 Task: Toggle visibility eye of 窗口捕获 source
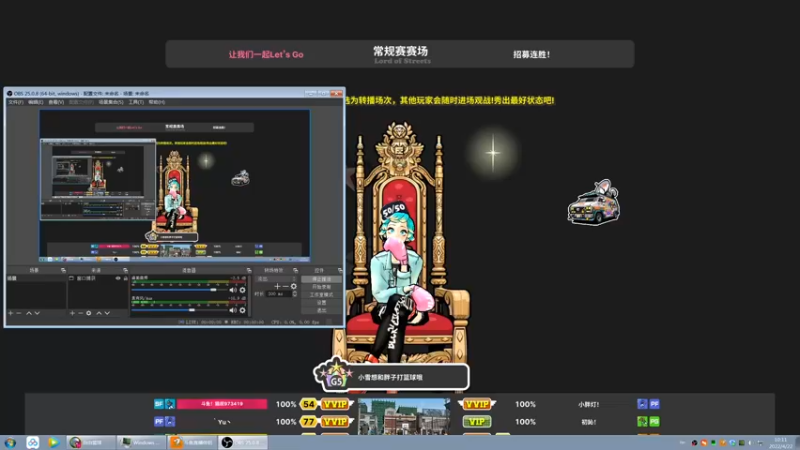118,279
